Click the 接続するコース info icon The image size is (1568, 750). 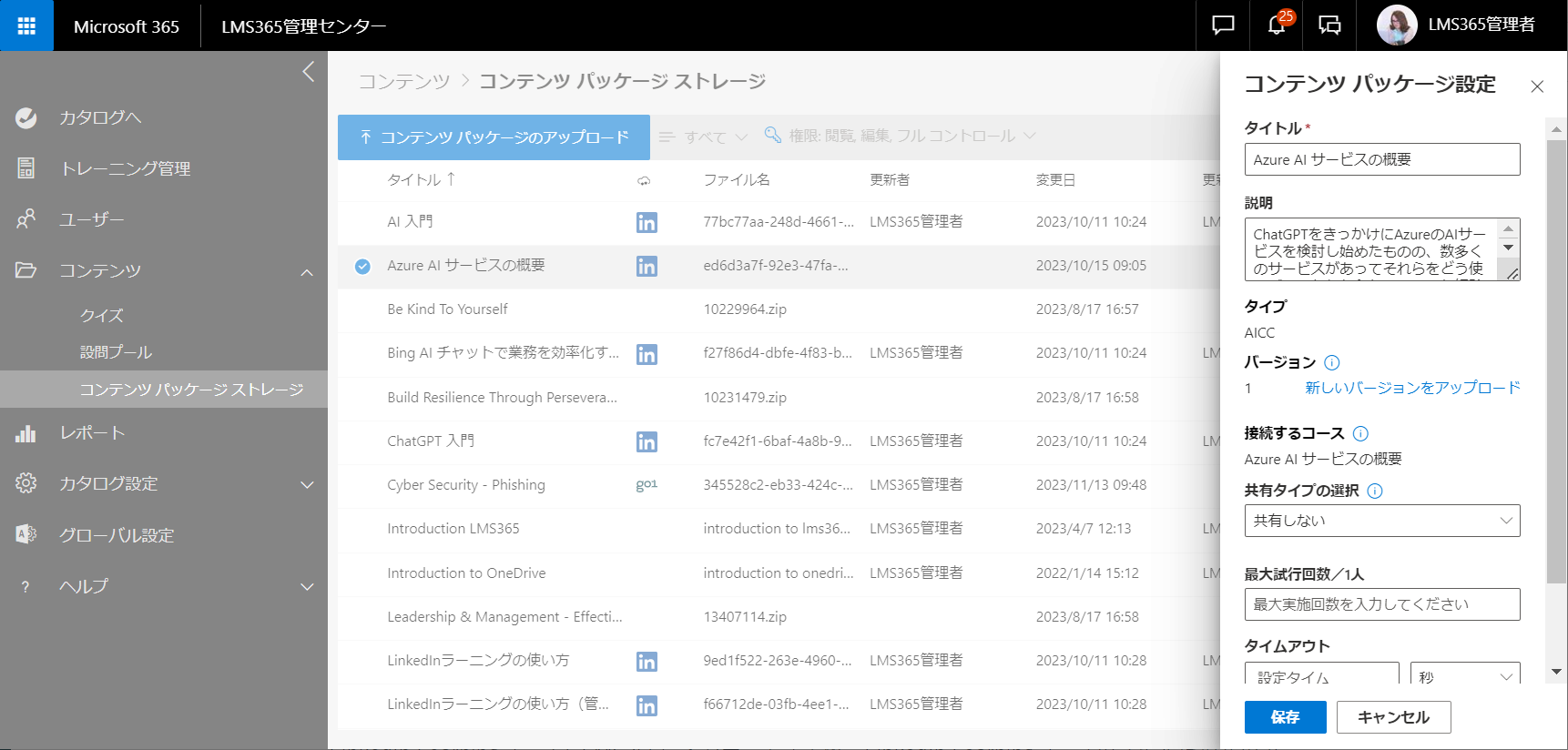(x=1360, y=433)
